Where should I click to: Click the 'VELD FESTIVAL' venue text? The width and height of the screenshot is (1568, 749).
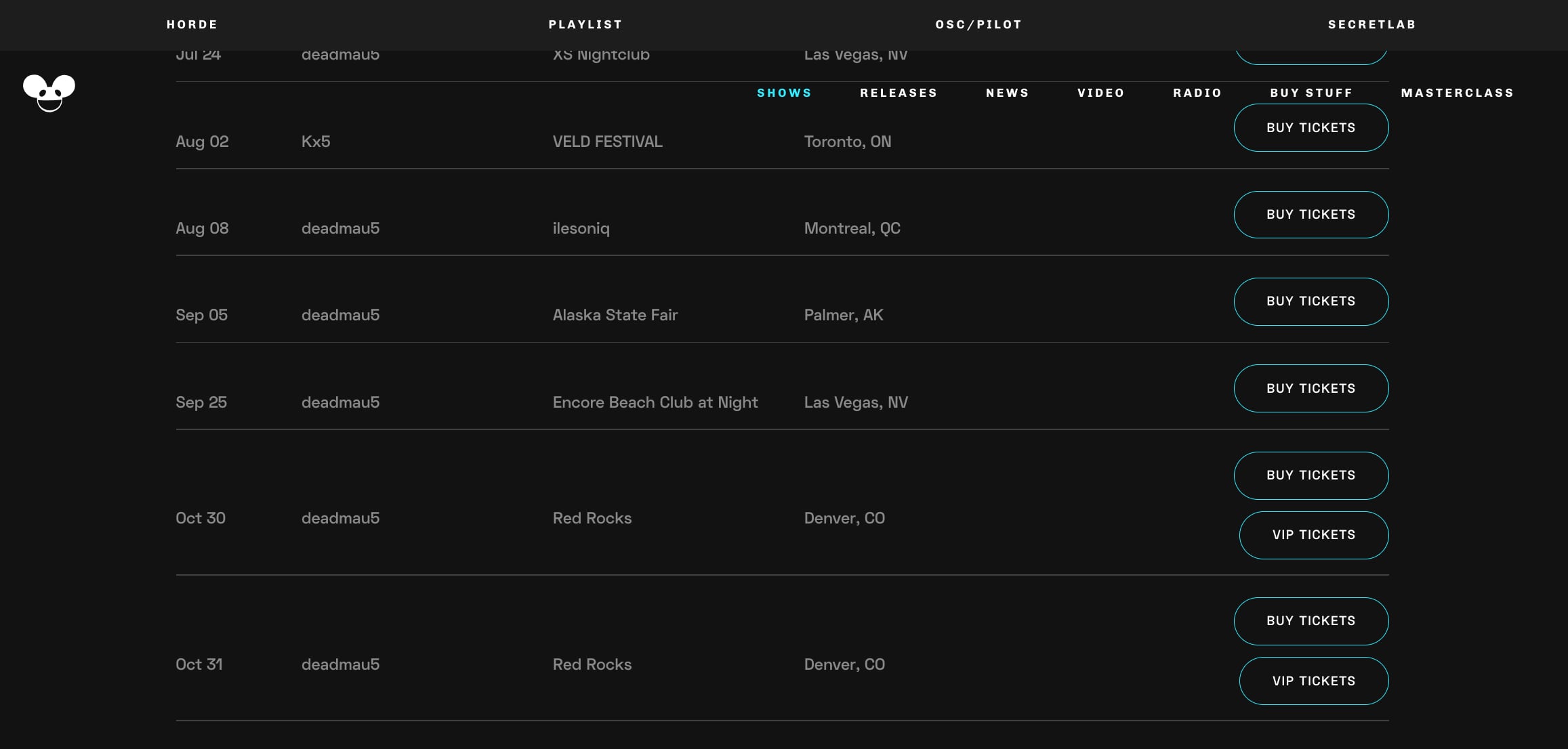tap(608, 142)
